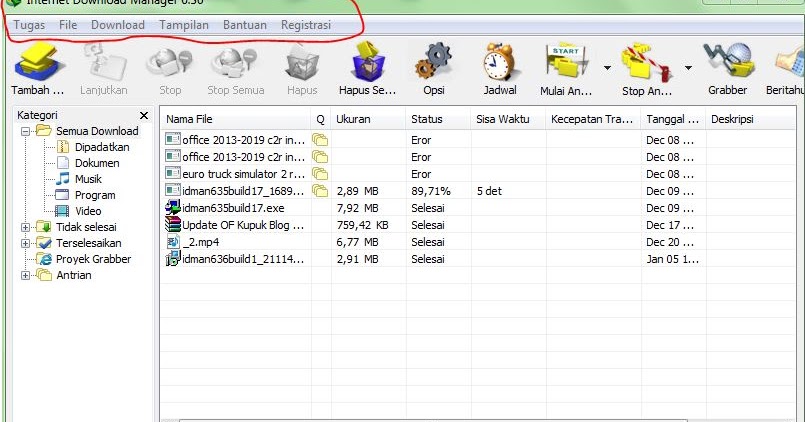
Task: Open the Grabber tool
Action: (727, 63)
